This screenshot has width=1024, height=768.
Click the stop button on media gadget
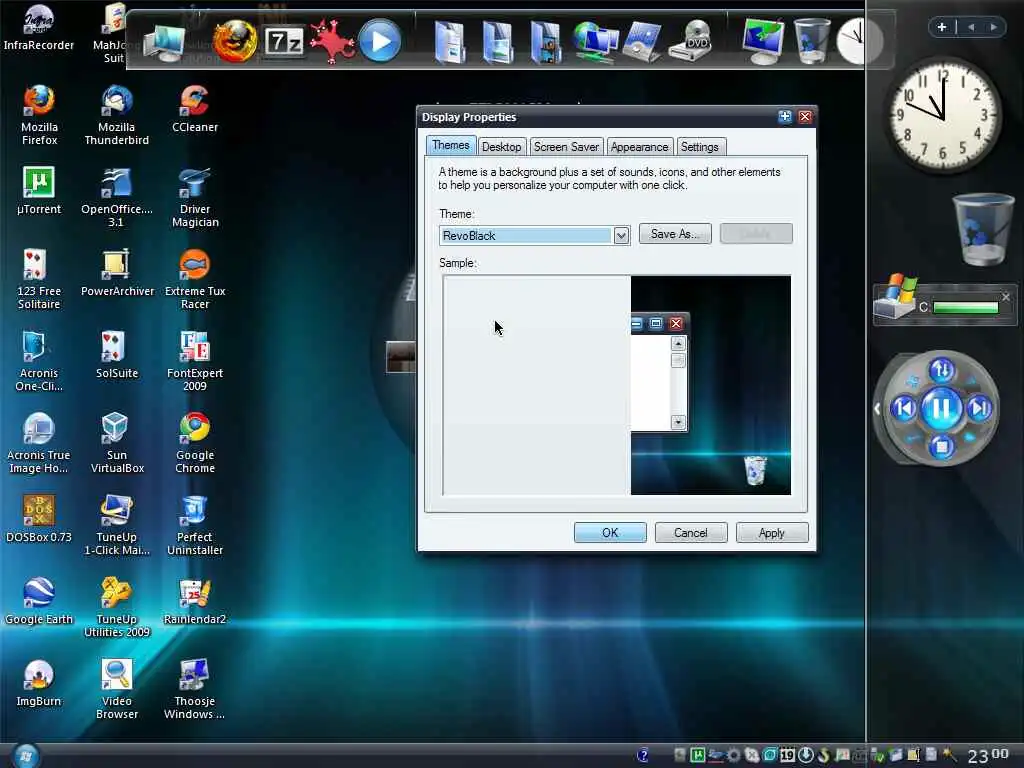tap(942, 447)
